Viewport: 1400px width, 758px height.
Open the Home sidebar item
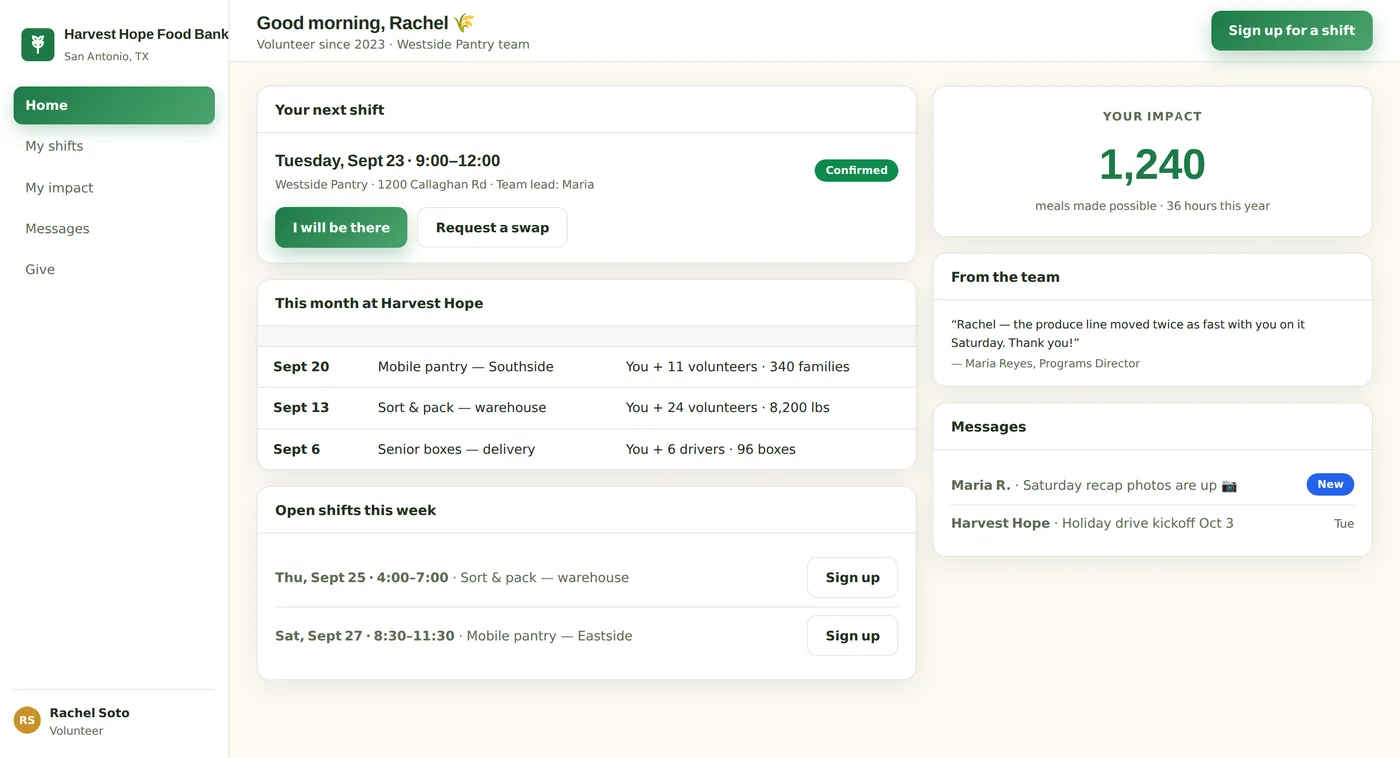pyautogui.click(x=114, y=105)
